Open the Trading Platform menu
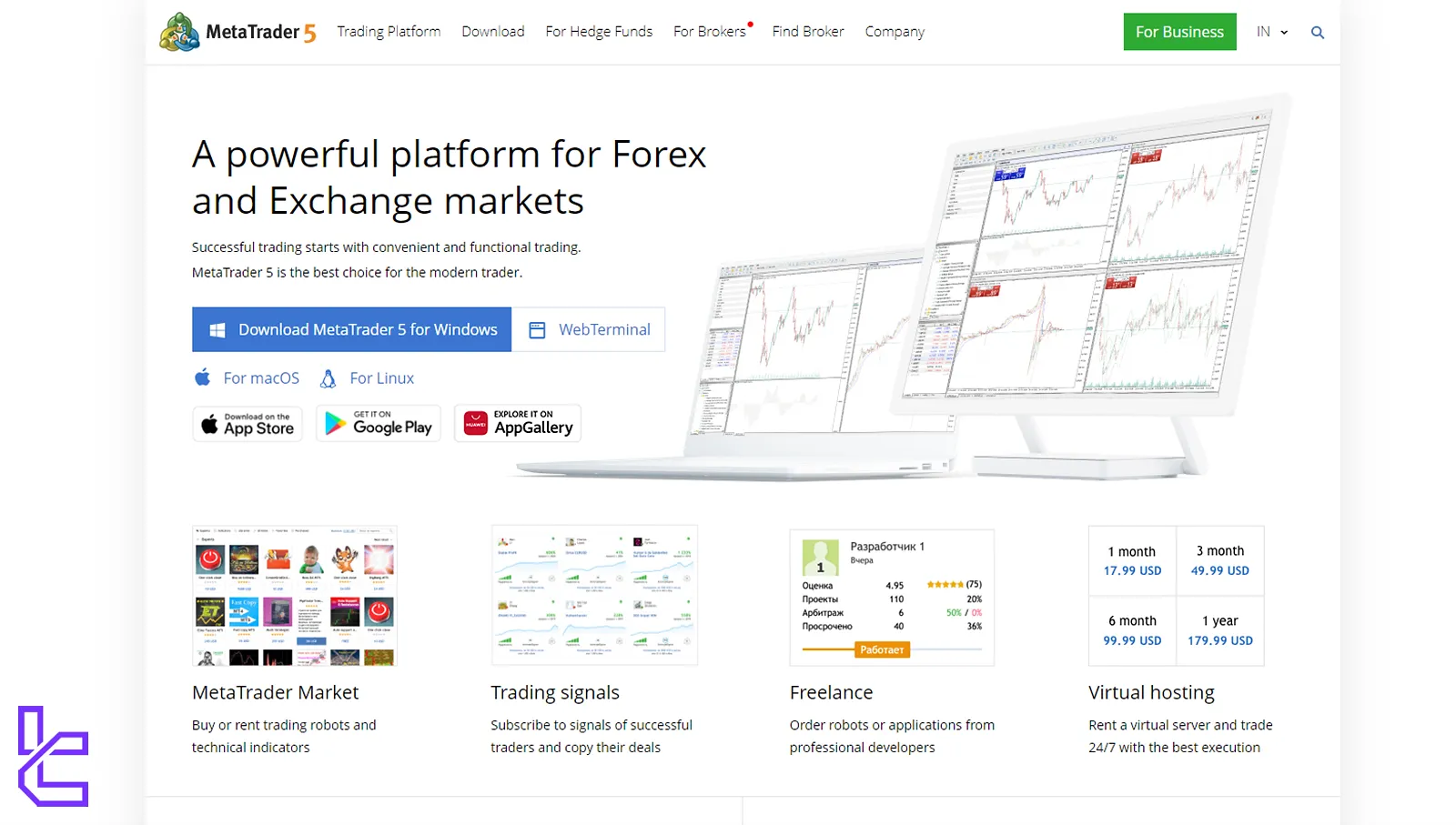This screenshot has width=1456, height=825. click(x=389, y=32)
